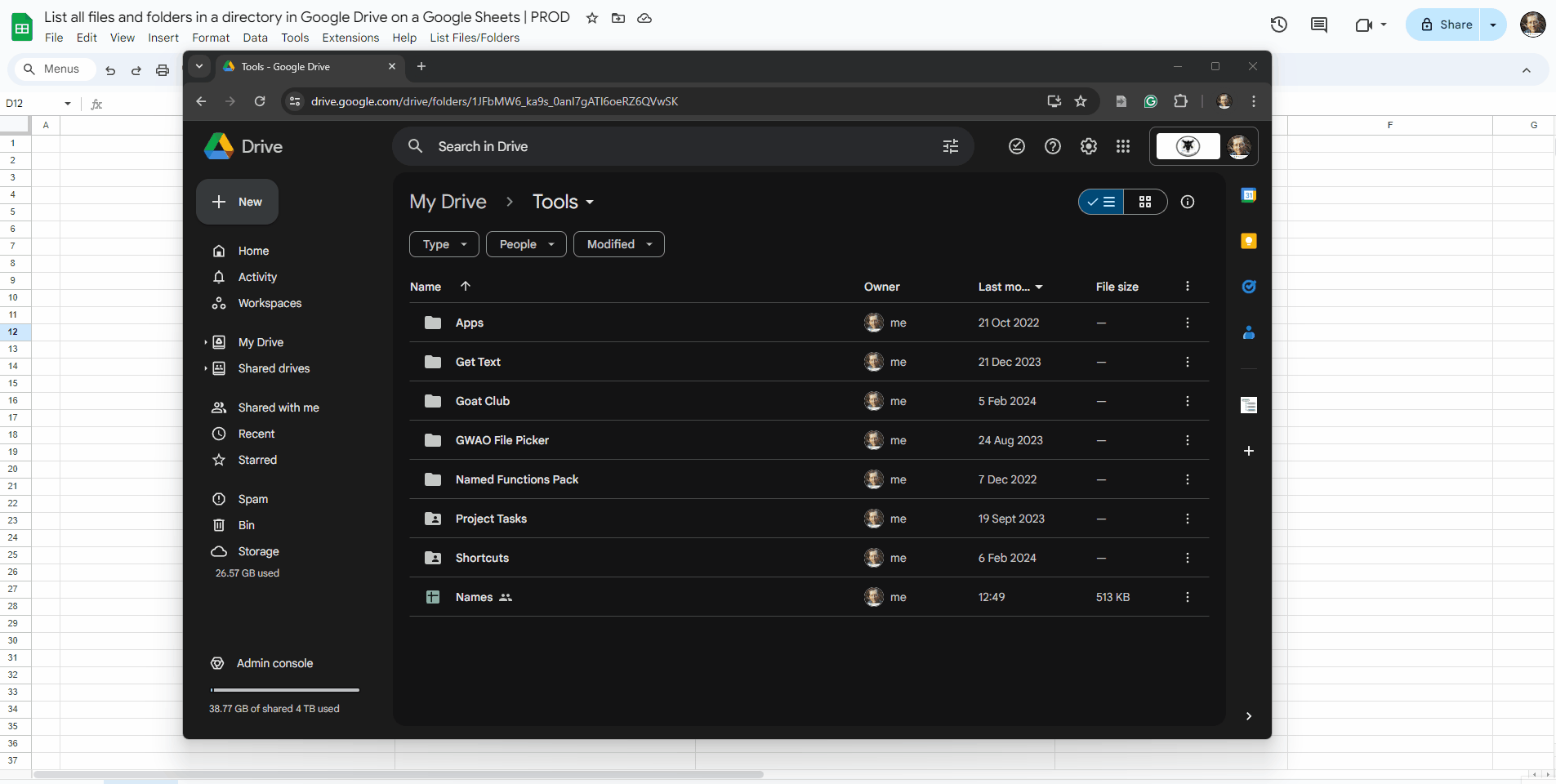Open new Chrome tab with plus button
The height and width of the screenshot is (784, 1556).
coord(421,66)
